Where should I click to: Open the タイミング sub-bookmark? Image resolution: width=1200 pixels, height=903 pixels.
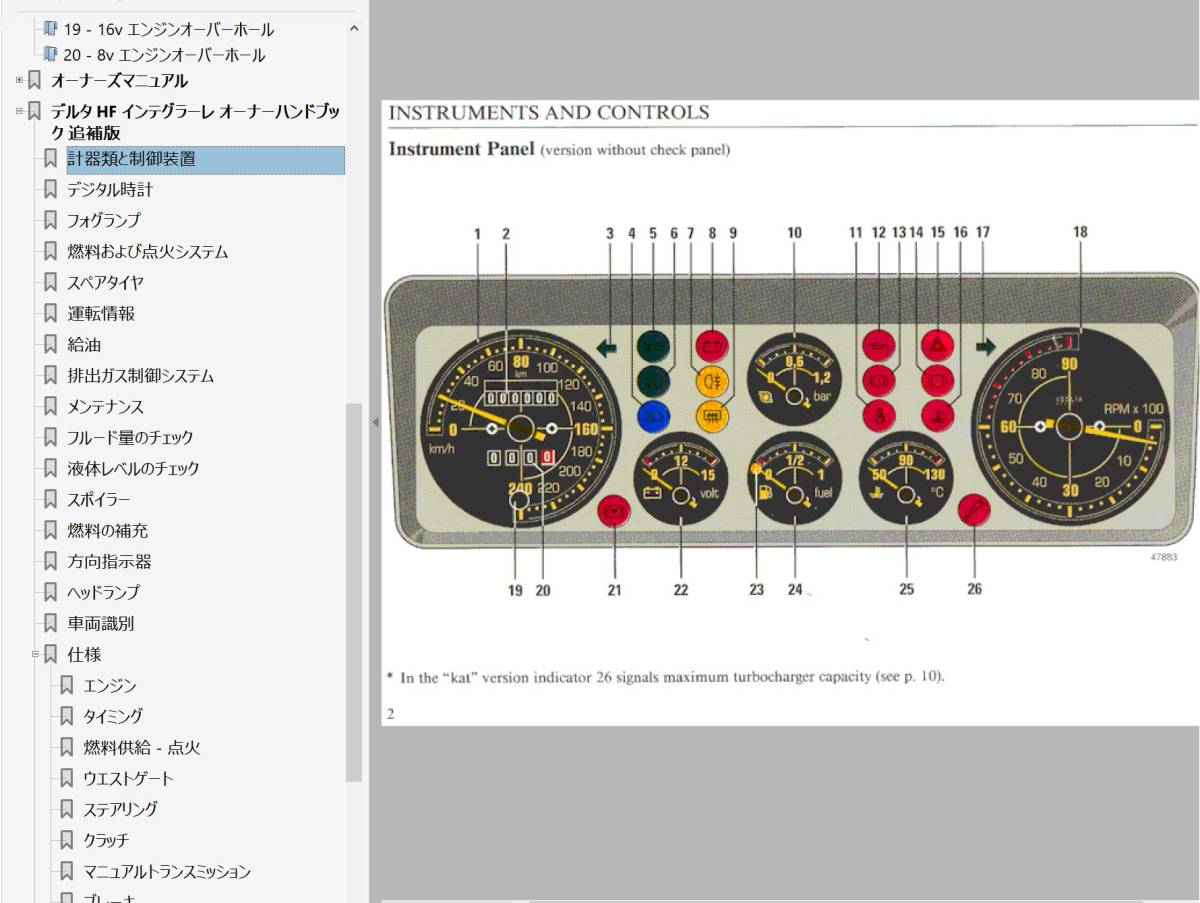click(x=112, y=716)
